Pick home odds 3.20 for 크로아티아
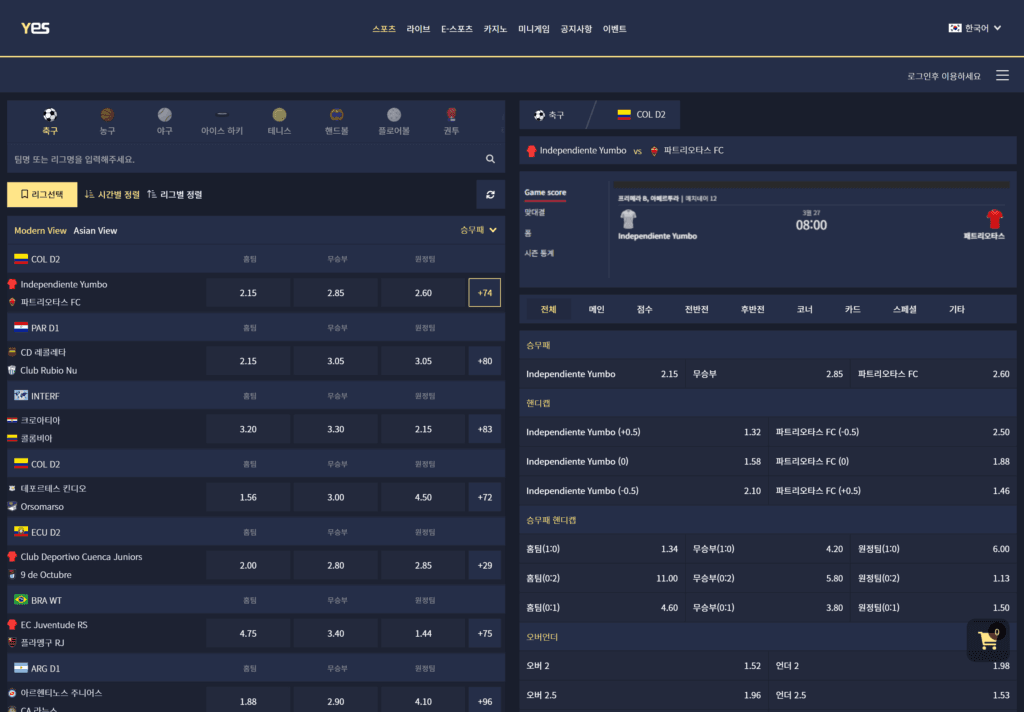The image size is (1024, 712). tap(248, 429)
